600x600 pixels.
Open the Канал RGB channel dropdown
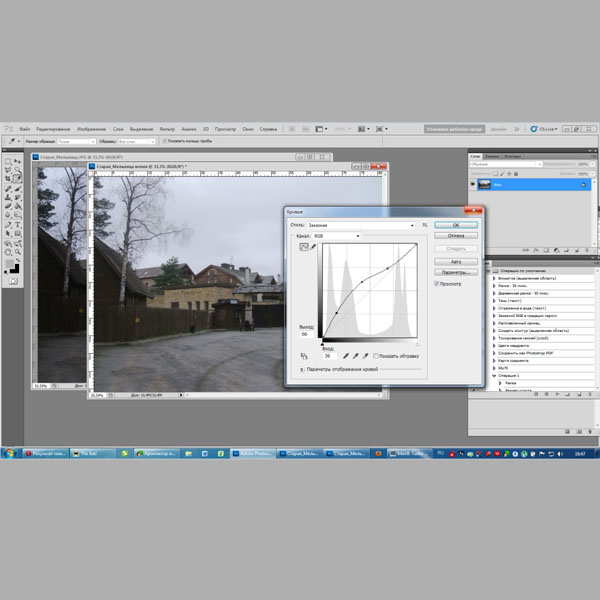pos(336,236)
